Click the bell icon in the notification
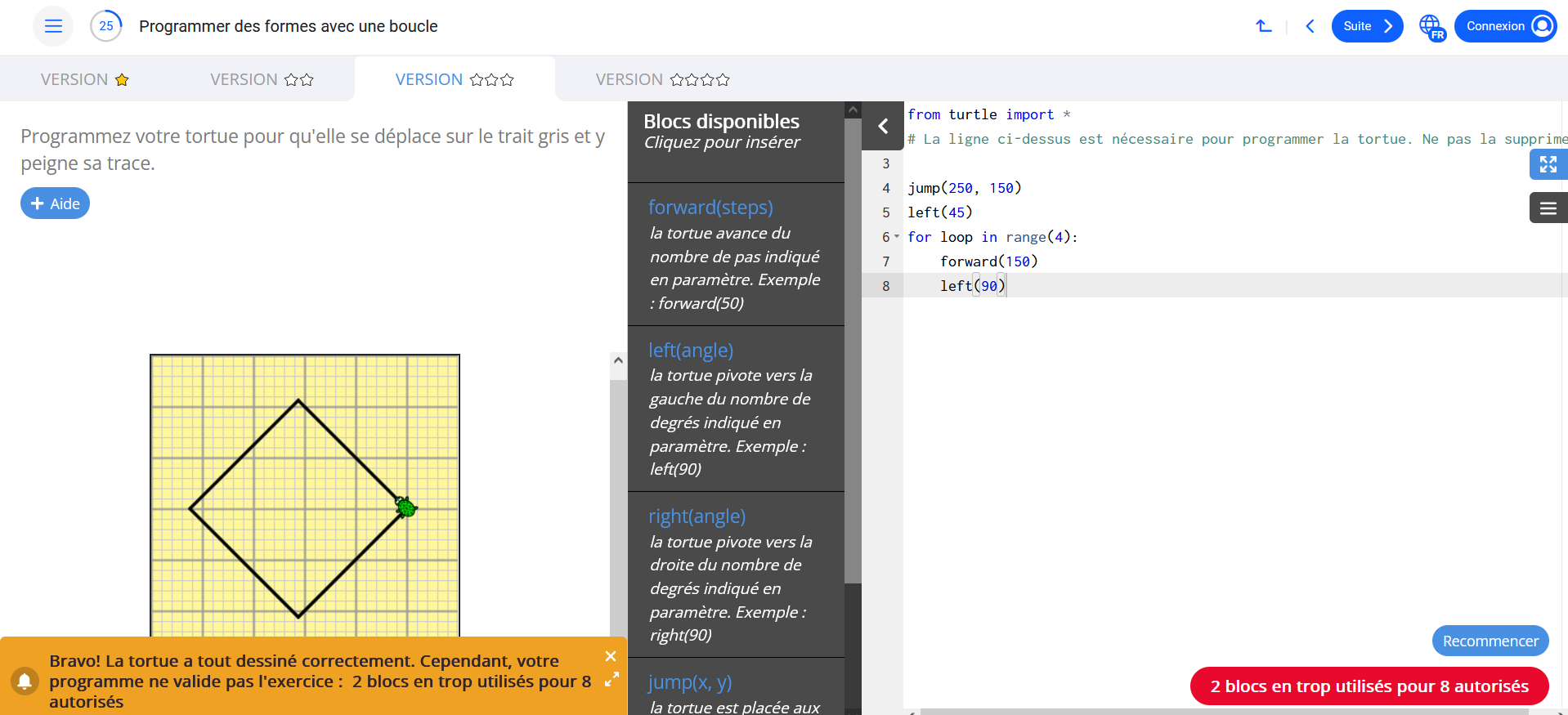This screenshot has width=1568, height=715. tap(25, 681)
